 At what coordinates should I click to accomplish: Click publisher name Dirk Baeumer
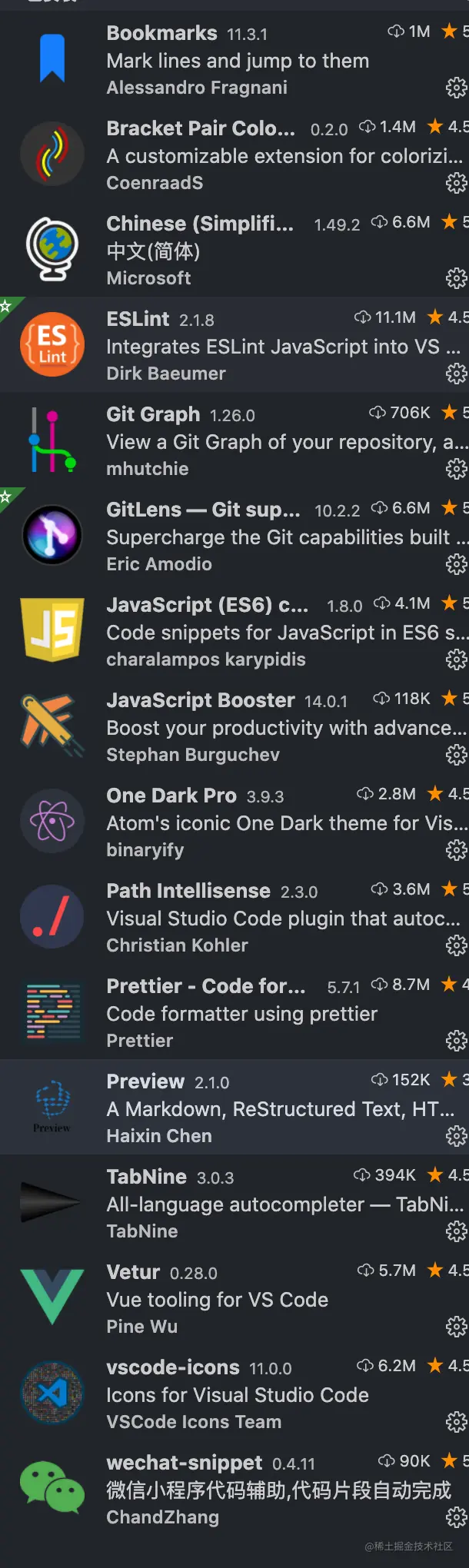point(166,374)
